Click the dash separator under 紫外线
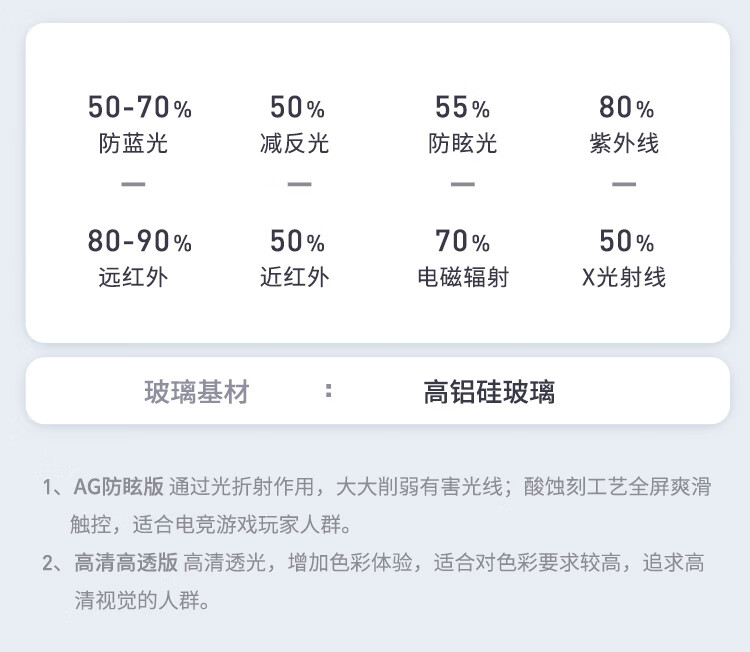 click(x=624, y=184)
